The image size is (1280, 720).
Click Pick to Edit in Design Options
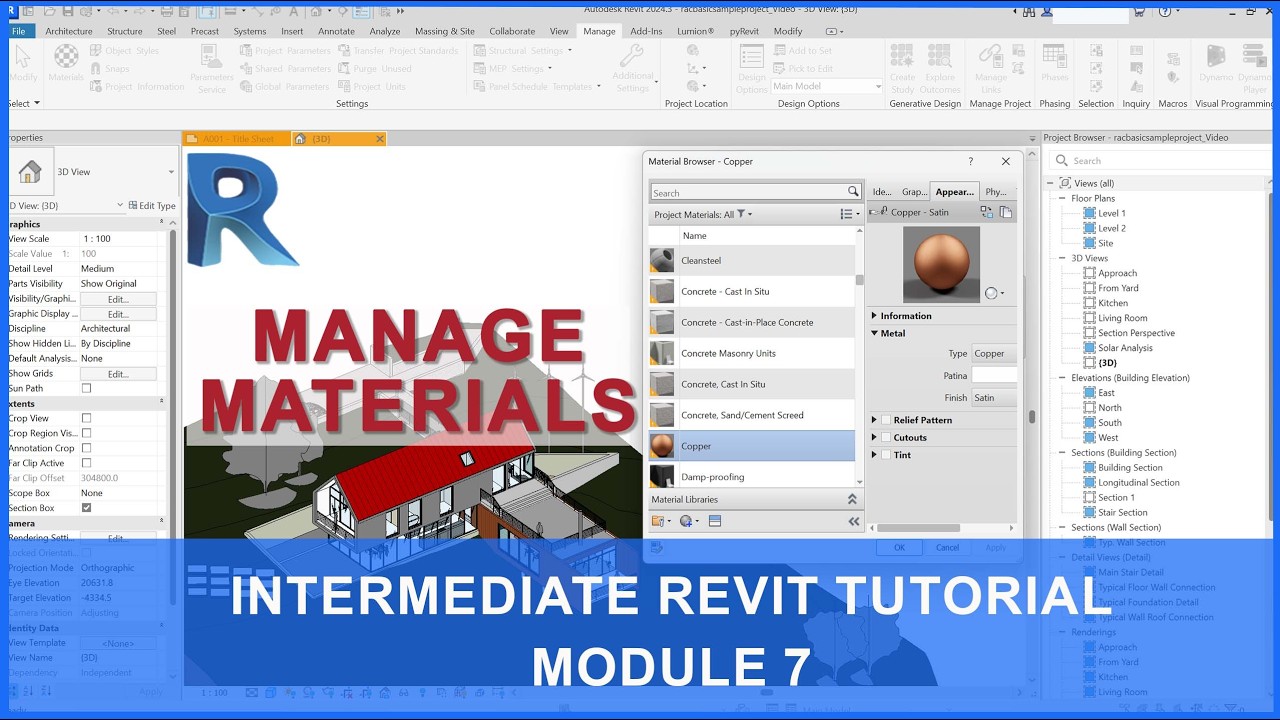pos(803,69)
